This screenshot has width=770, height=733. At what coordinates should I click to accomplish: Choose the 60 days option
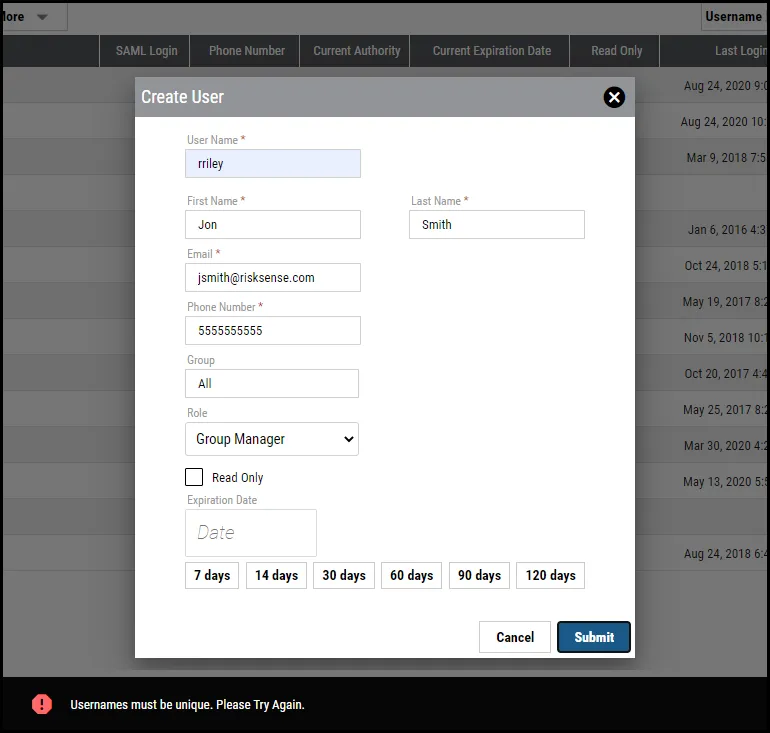tap(412, 575)
